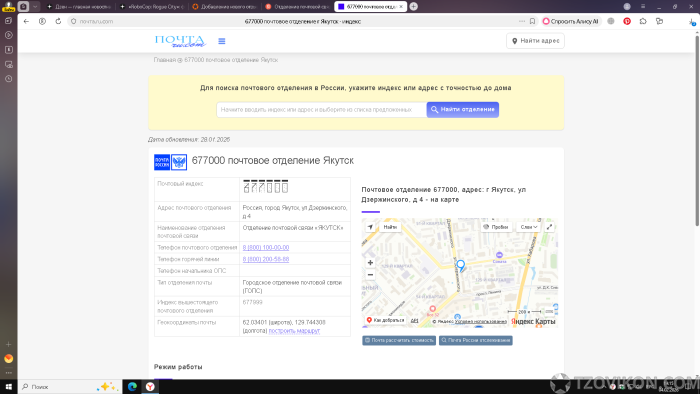Open the map Условия использования link

(x=480, y=322)
